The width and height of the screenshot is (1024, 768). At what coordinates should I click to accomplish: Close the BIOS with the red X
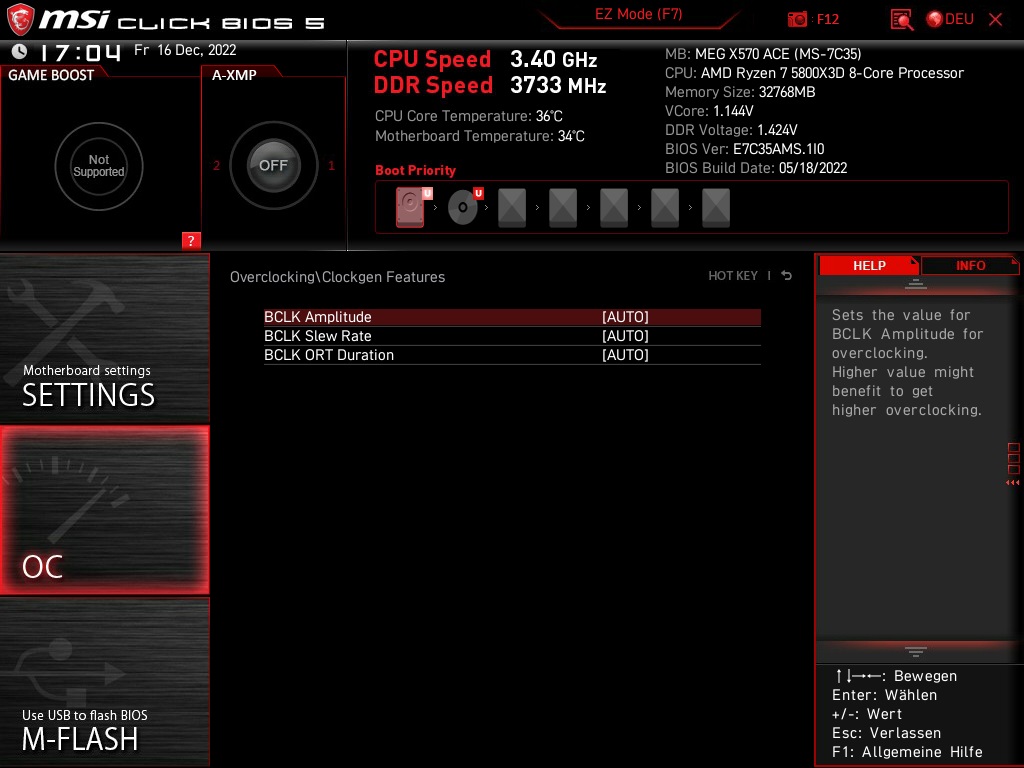tap(995, 20)
